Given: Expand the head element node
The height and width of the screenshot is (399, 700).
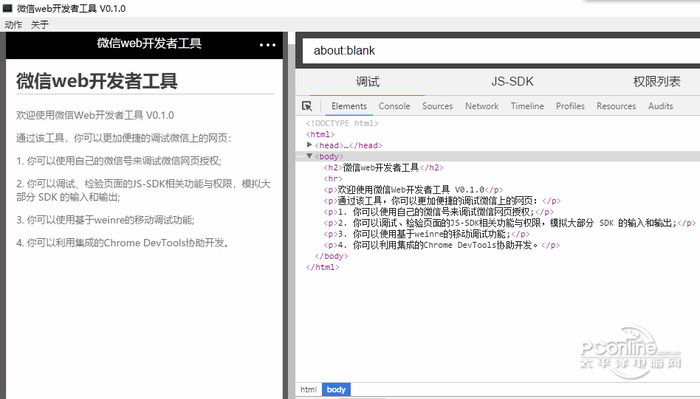Looking at the screenshot, I should [x=309, y=145].
